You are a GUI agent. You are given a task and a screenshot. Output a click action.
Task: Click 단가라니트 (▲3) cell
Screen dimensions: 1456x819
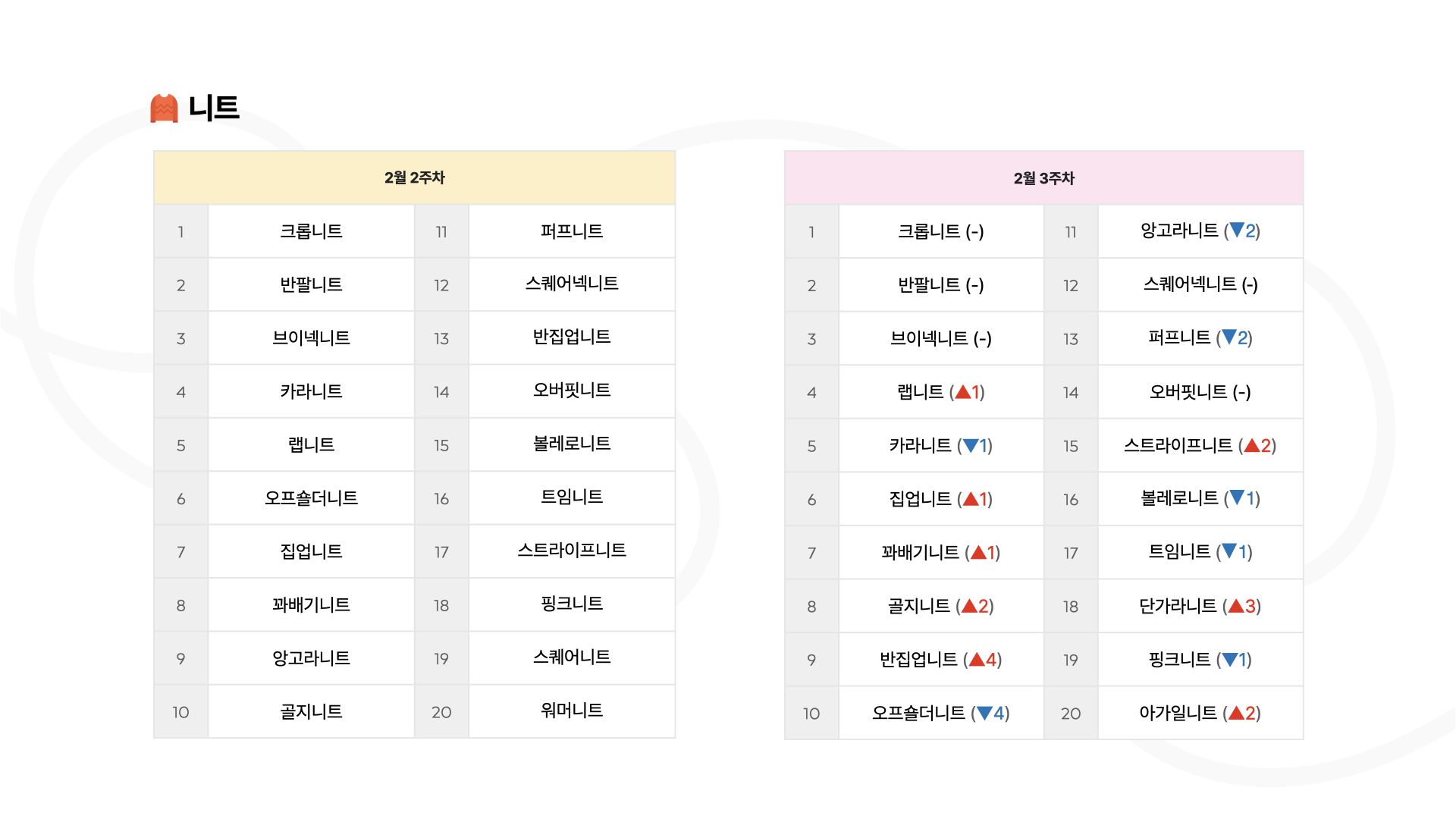[x=1200, y=606]
